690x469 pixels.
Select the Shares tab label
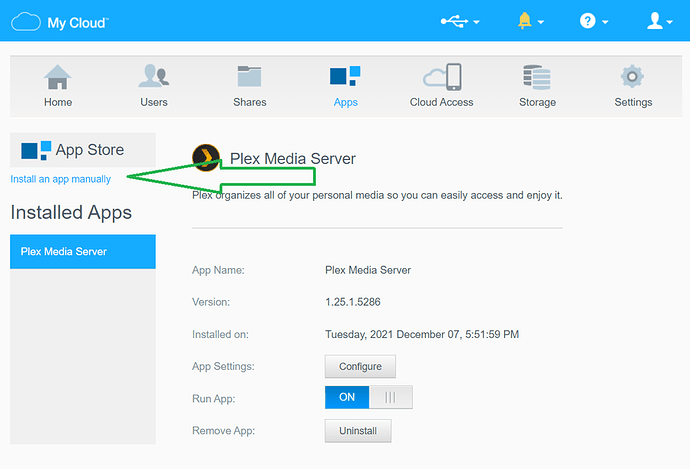[x=250, y=102]
